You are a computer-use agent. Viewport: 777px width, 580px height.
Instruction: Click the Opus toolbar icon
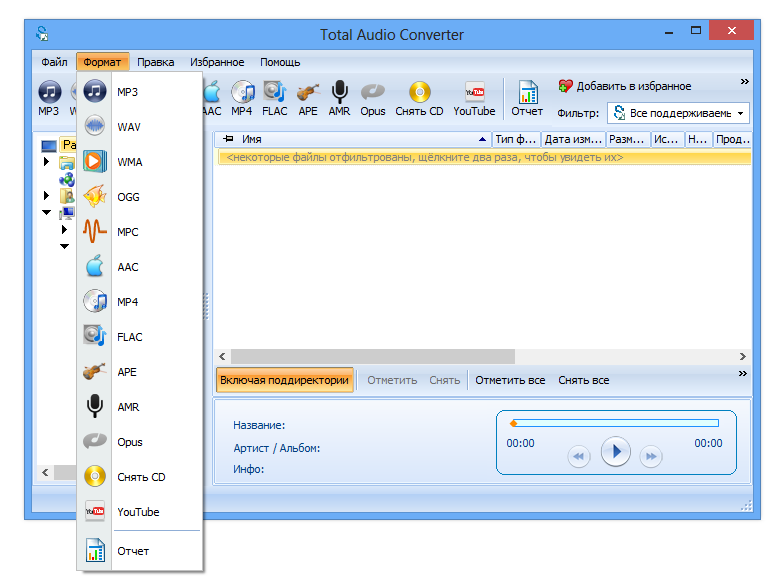(373, 98)
